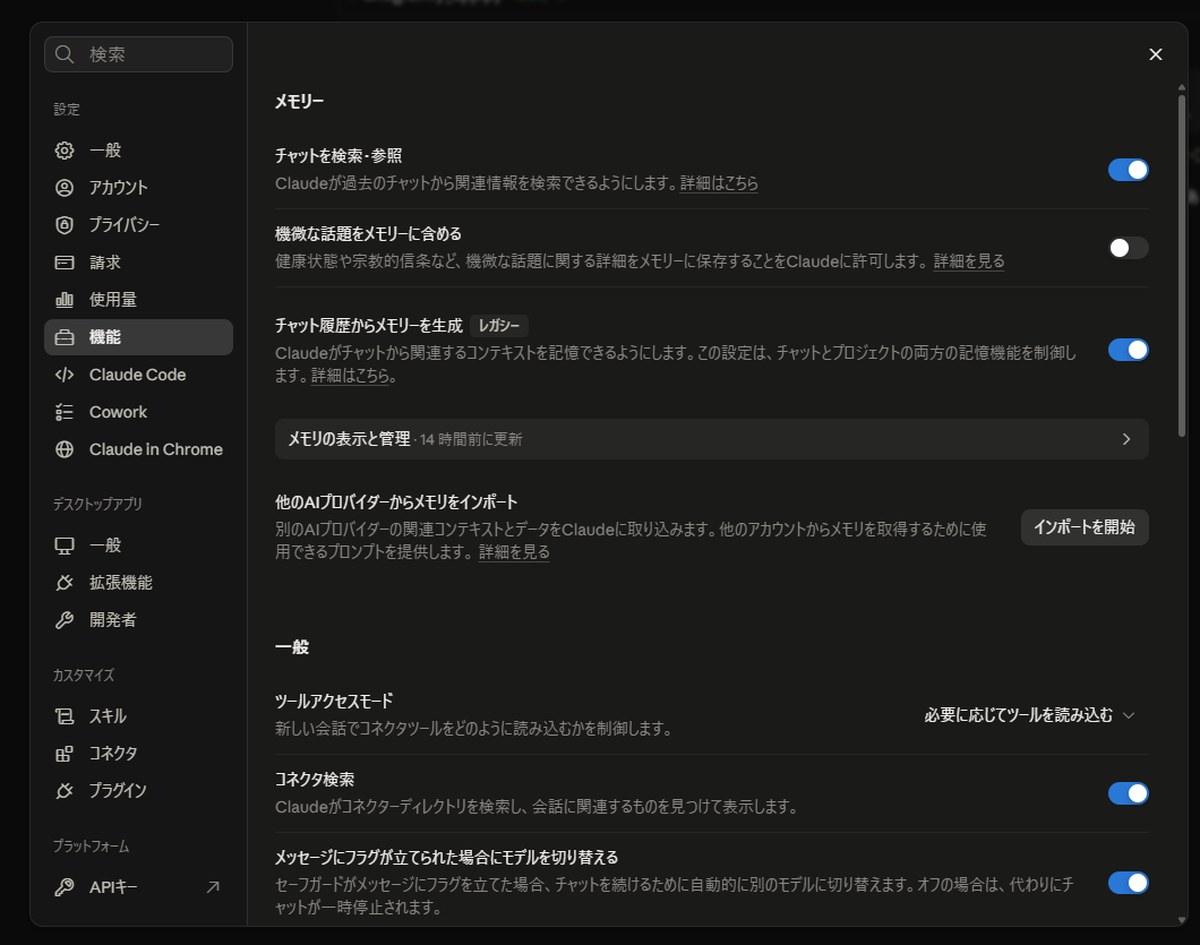This screenshot has height=945, width=1200.
Task: Click メモリの表示と管理 label
Action: (349, 439)
